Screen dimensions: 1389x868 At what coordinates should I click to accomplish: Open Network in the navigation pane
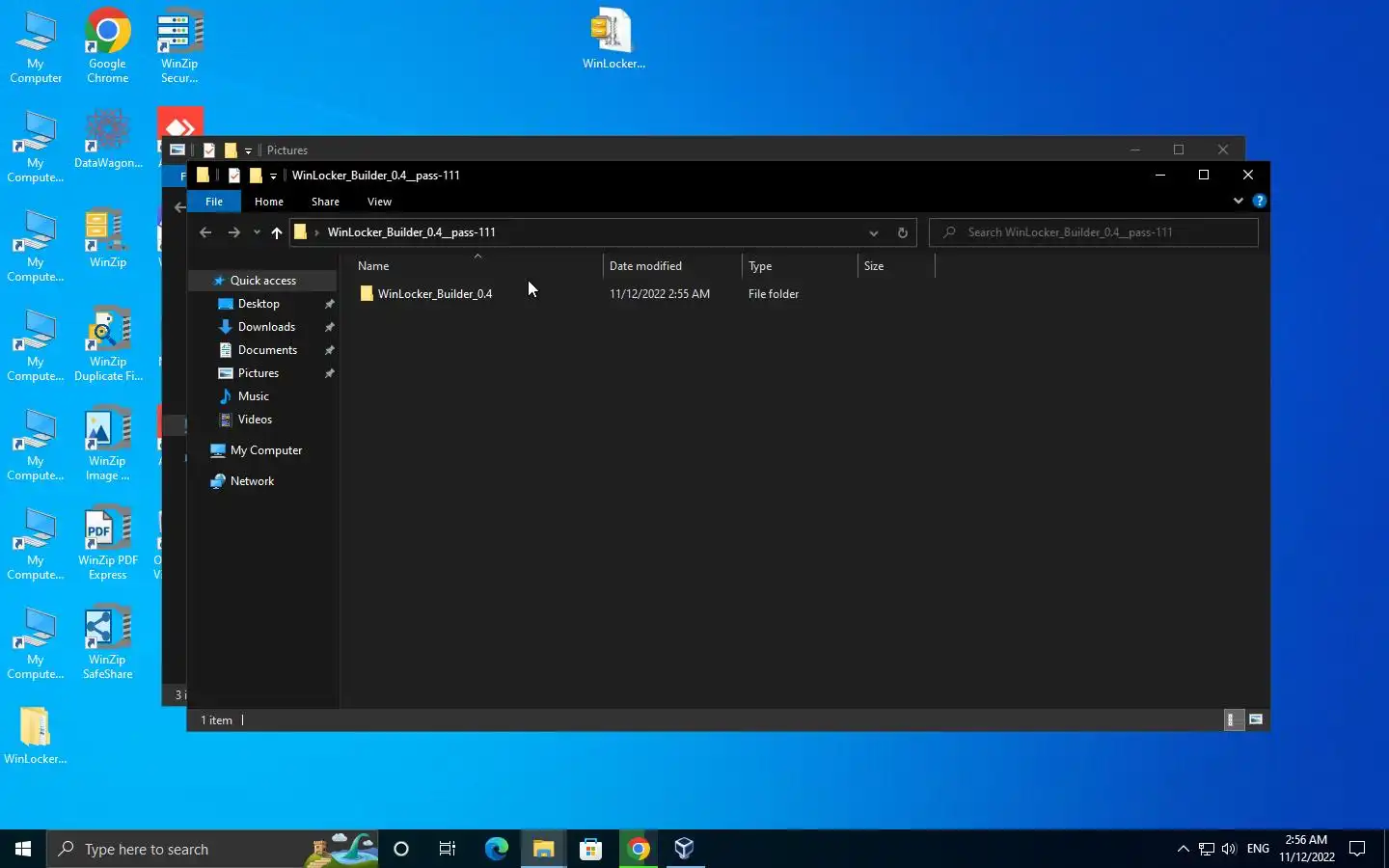(252, 481)
